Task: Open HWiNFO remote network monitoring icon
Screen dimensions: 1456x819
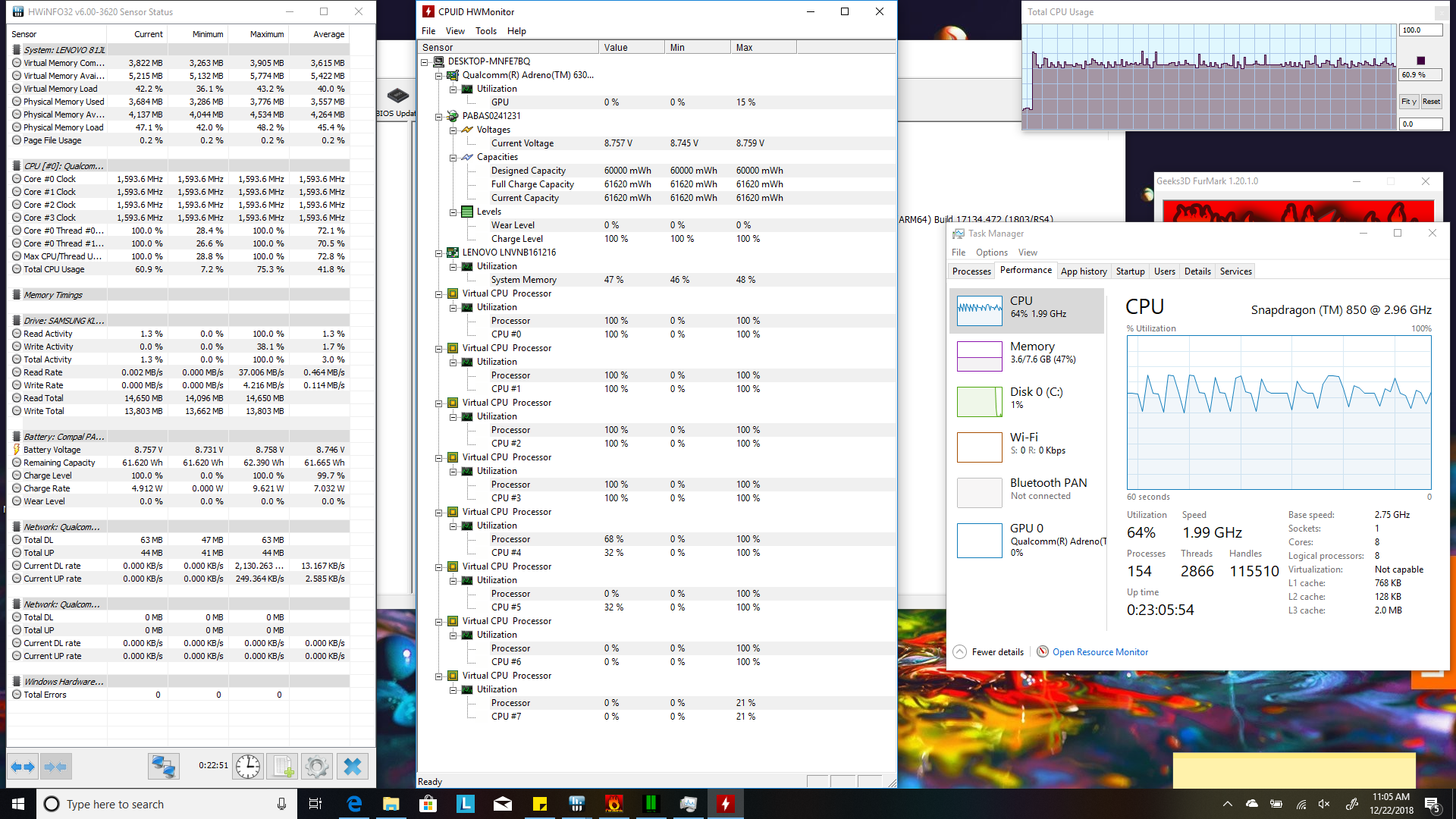Action: 163,767
